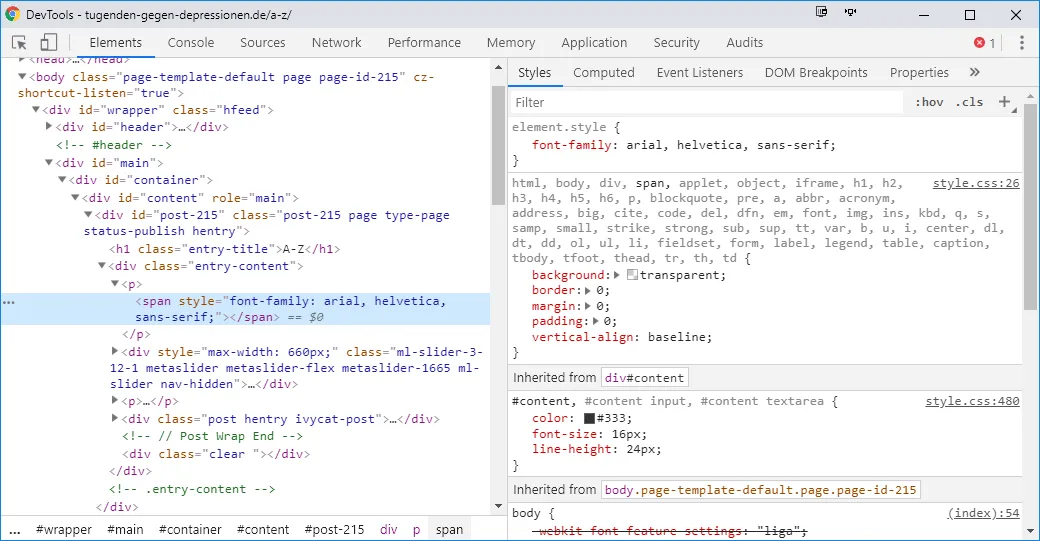Image resolution: width=1040 pixels, height=541 pixels.
Task: Open the style.css:480 source link
Action: 972,401
